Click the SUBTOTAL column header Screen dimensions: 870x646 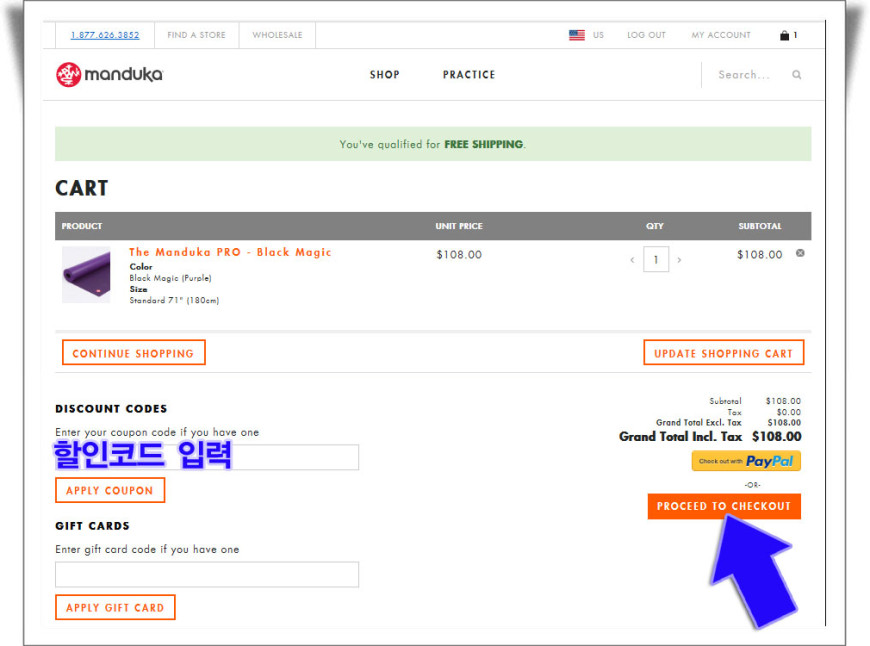[x=760, y=226]
